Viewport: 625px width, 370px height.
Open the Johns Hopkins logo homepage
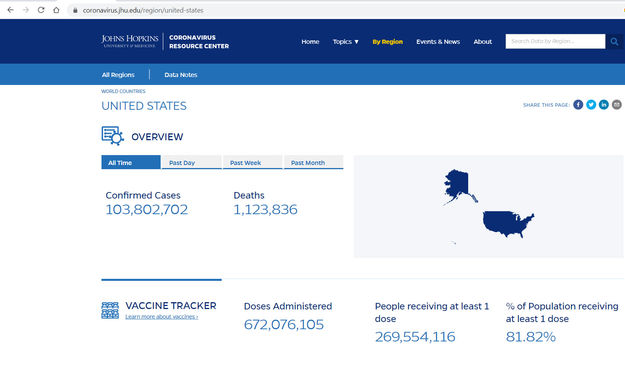[130, 41]
